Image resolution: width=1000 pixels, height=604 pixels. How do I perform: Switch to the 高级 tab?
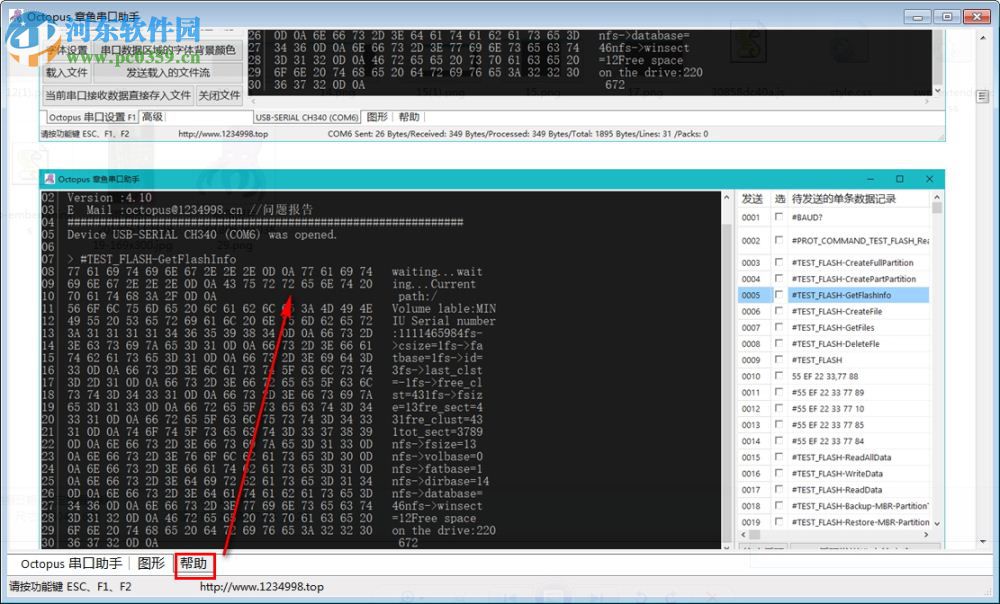click(x=152, y=117)
